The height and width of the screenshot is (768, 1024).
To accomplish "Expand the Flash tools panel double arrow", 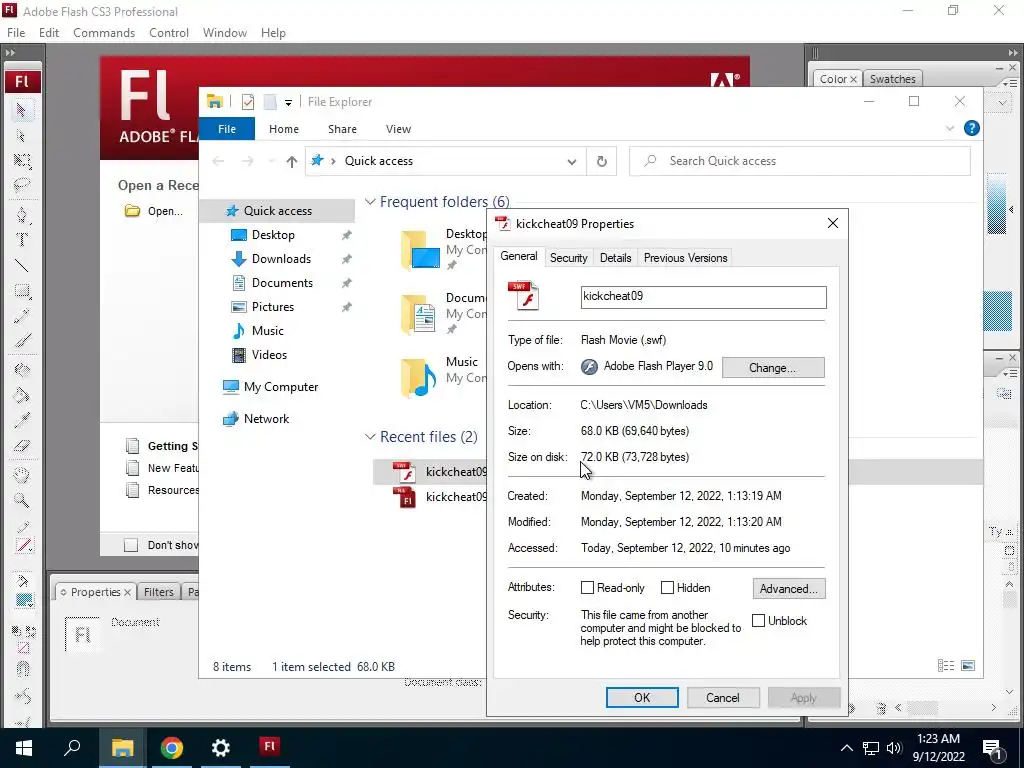I will click(10, 53).
